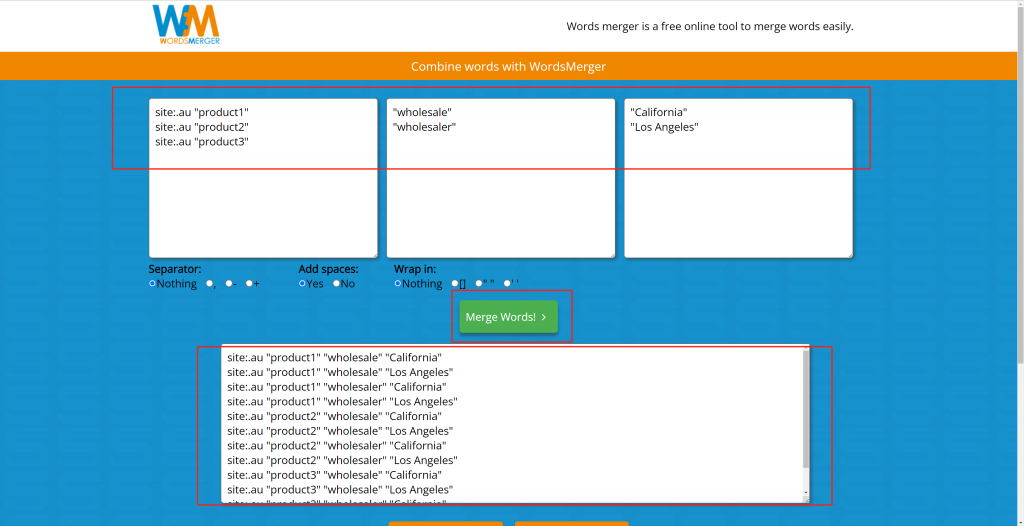Click the results box scroll-down arrow

806,493
